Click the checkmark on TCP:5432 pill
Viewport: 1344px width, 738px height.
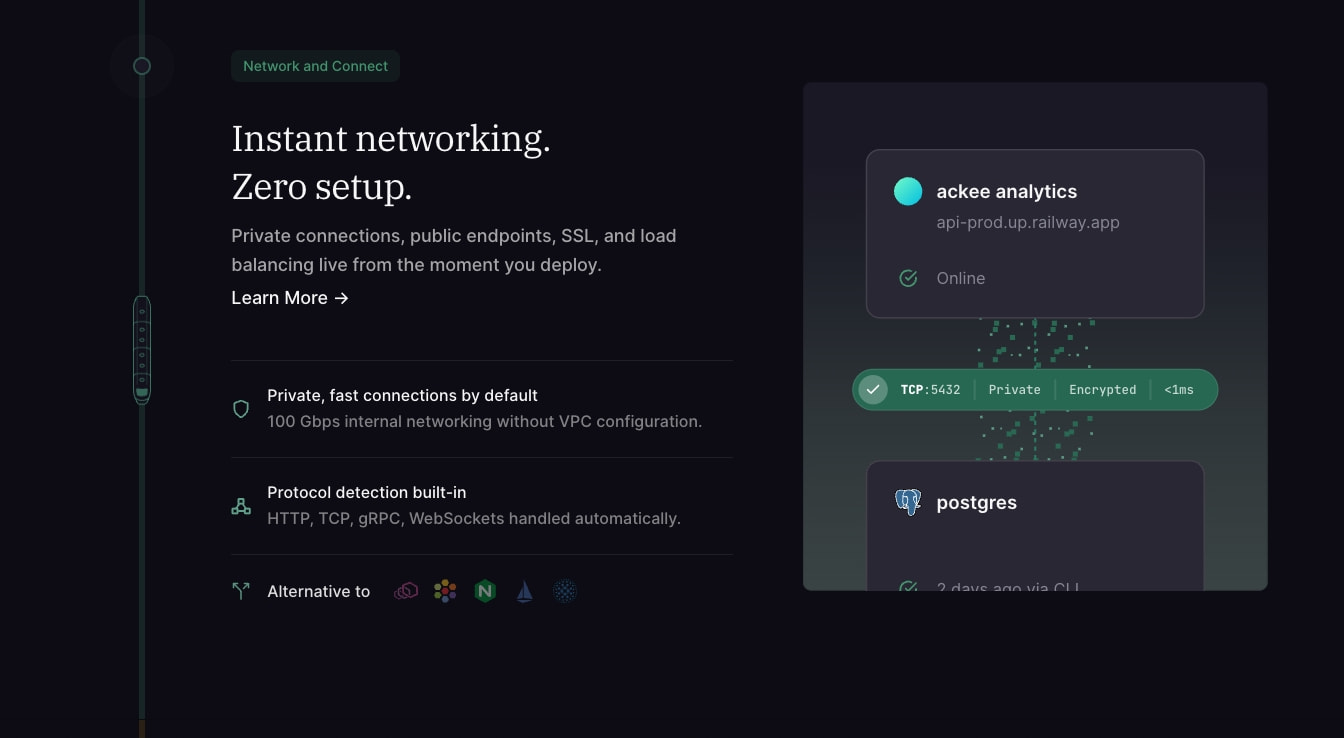click(x=873, y=389)
